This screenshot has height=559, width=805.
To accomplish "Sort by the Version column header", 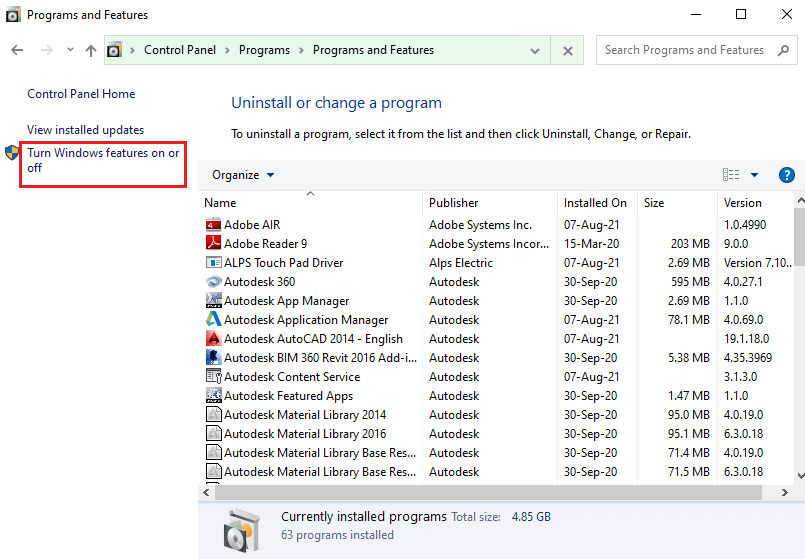I will [x=756, y=203].
